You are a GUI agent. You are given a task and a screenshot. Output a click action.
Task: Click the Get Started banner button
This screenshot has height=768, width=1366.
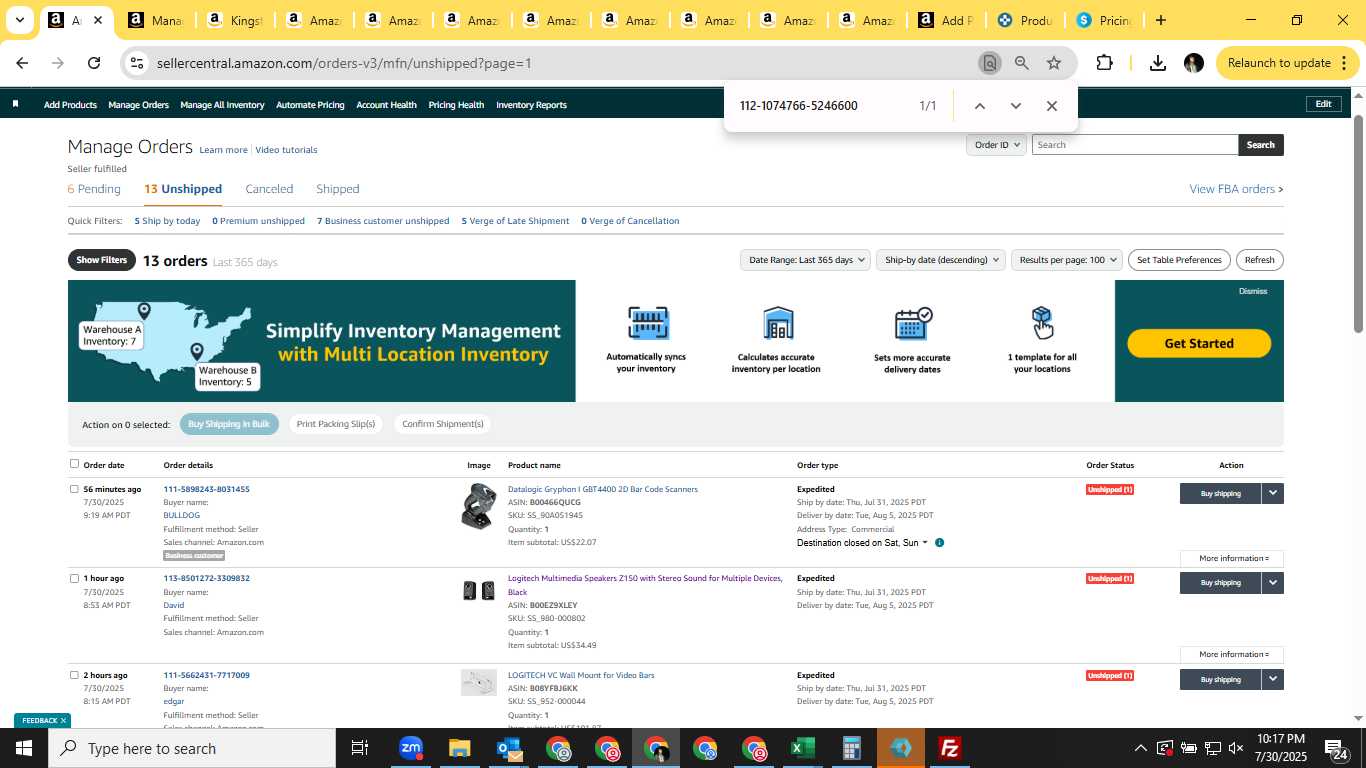point(1199,343)
